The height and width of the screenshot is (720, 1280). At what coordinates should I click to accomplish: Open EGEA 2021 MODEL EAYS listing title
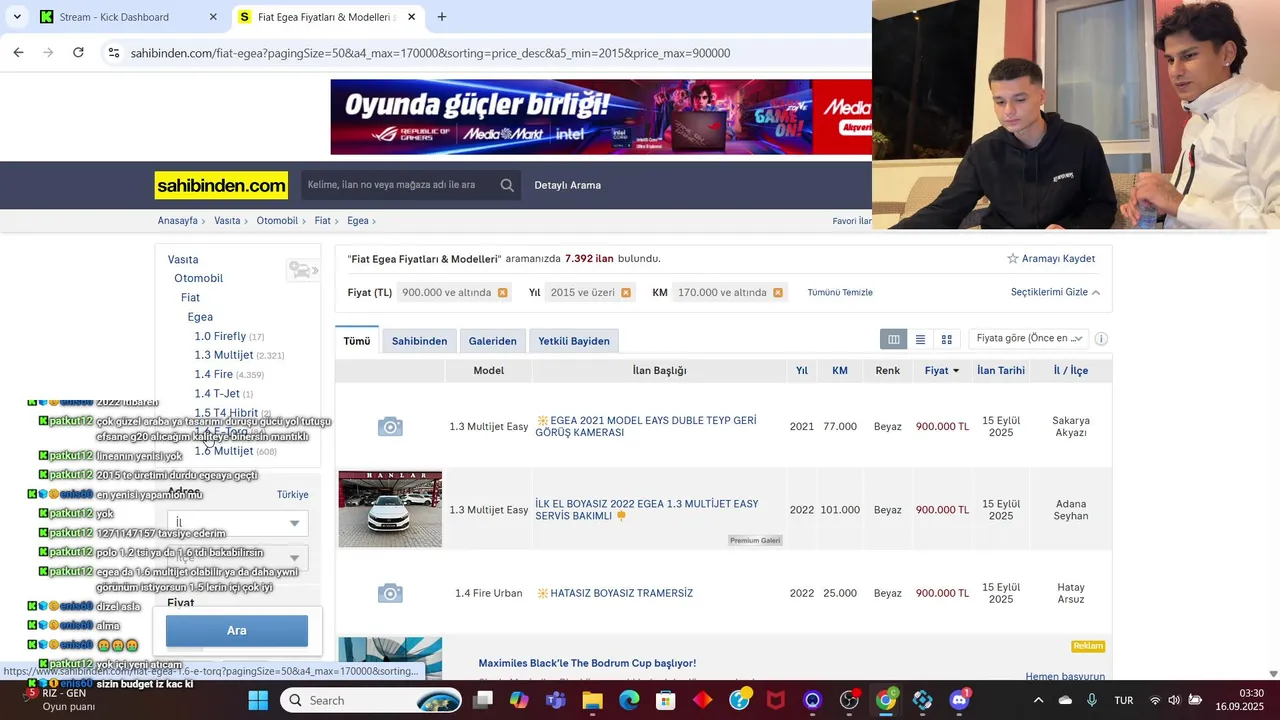[646, 427]
